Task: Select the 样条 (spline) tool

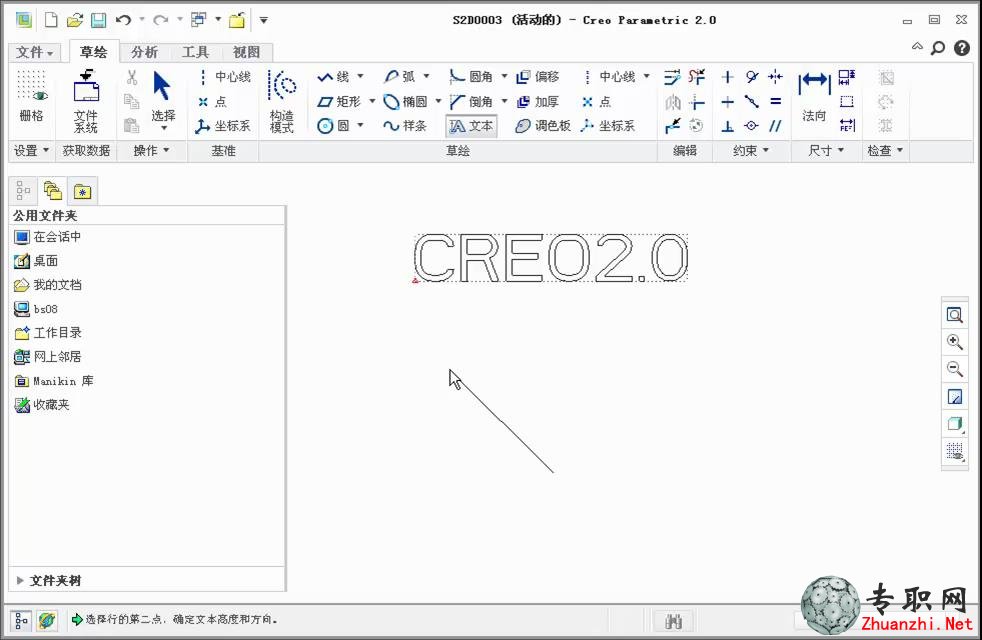Action: [405, 126]
